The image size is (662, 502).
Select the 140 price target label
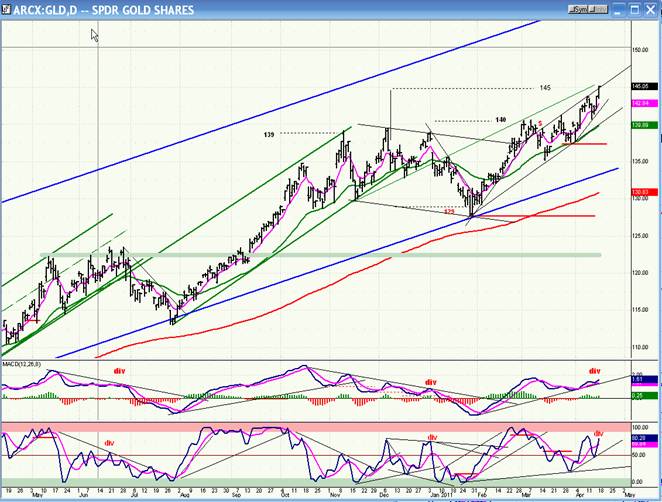coord(501,120)
